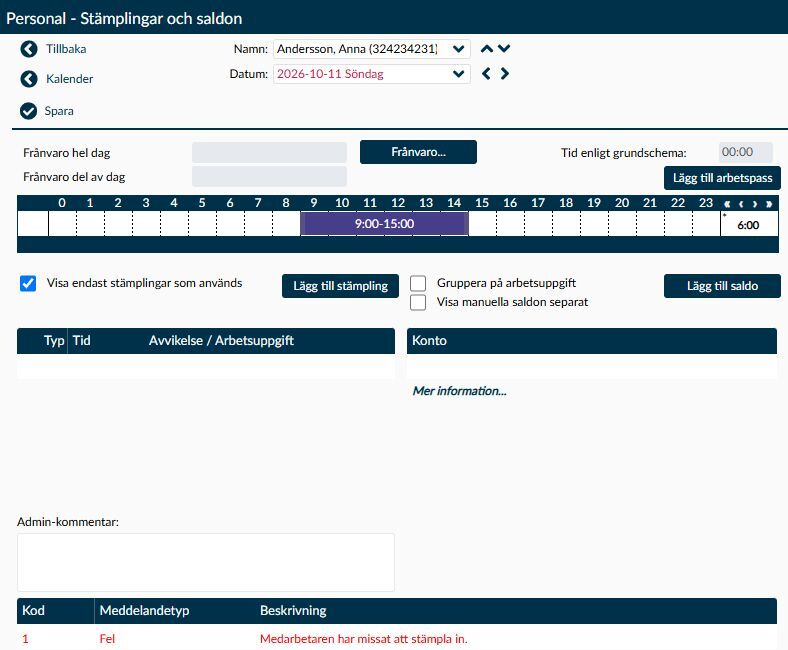The height and width of the screenshot is (650, 788).
Task: Click the Frånvaro... button
Action: [x=418, y=152]
